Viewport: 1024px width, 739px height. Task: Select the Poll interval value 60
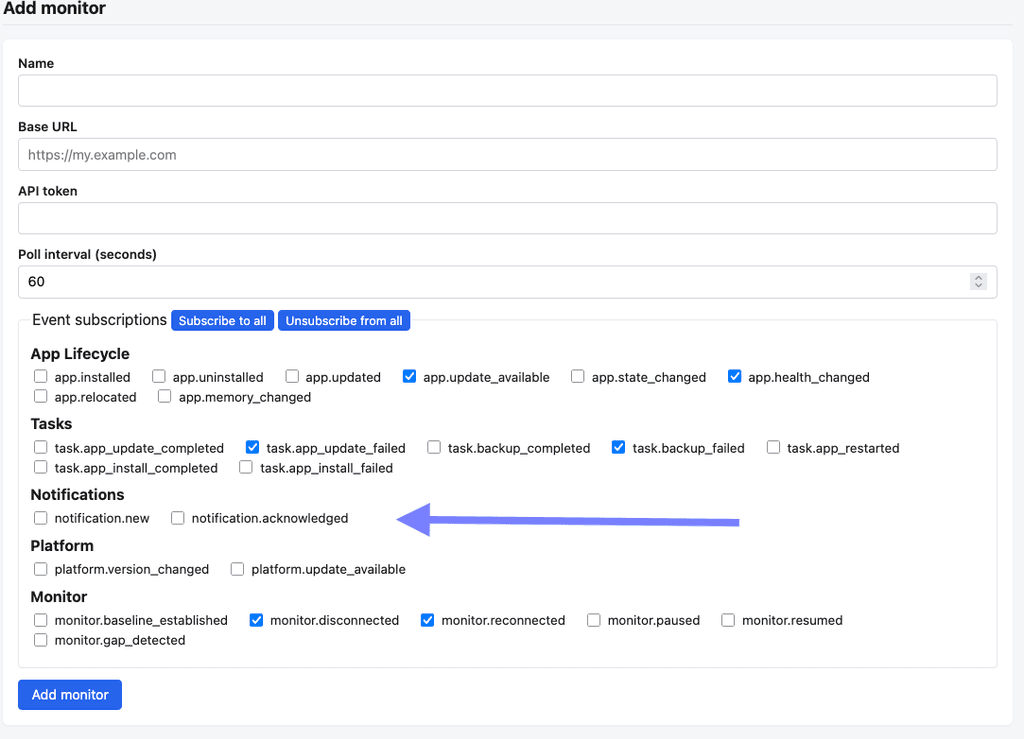click(37, 282)
